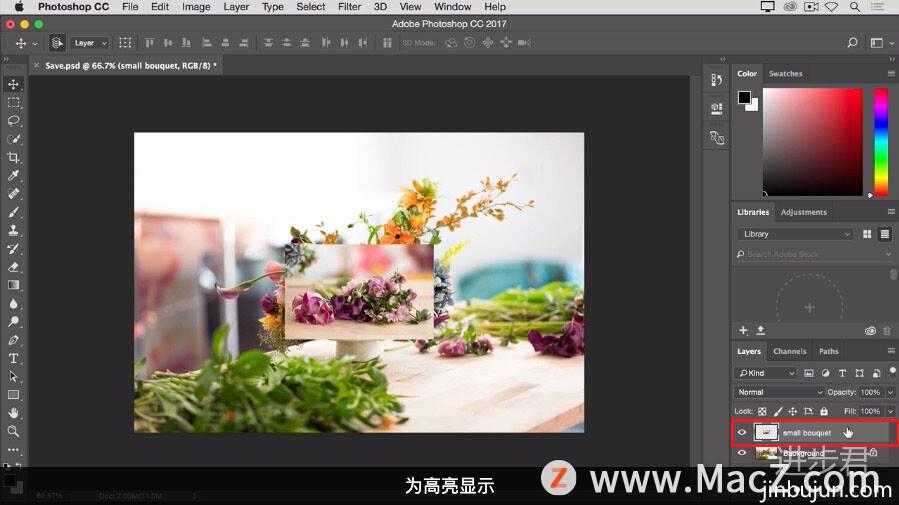Image resolution: width=899 pixels, height=505 pixels.
Task: Toggle pixel layer filter in Layers panel
Action: [808, 373]
